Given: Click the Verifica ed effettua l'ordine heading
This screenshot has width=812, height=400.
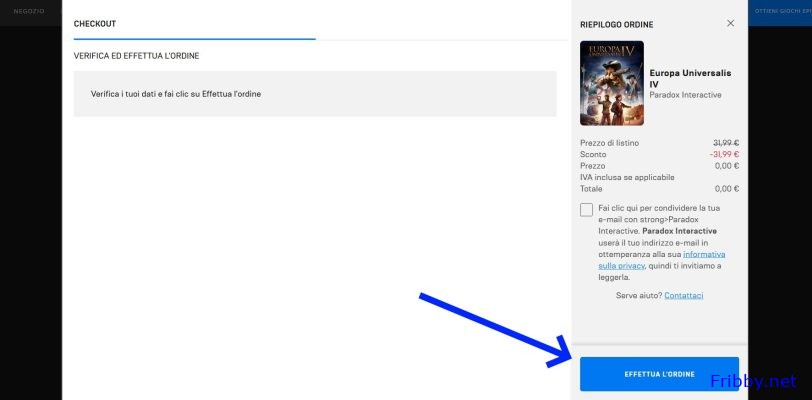Looking at the screenshot, I should 143,56.
